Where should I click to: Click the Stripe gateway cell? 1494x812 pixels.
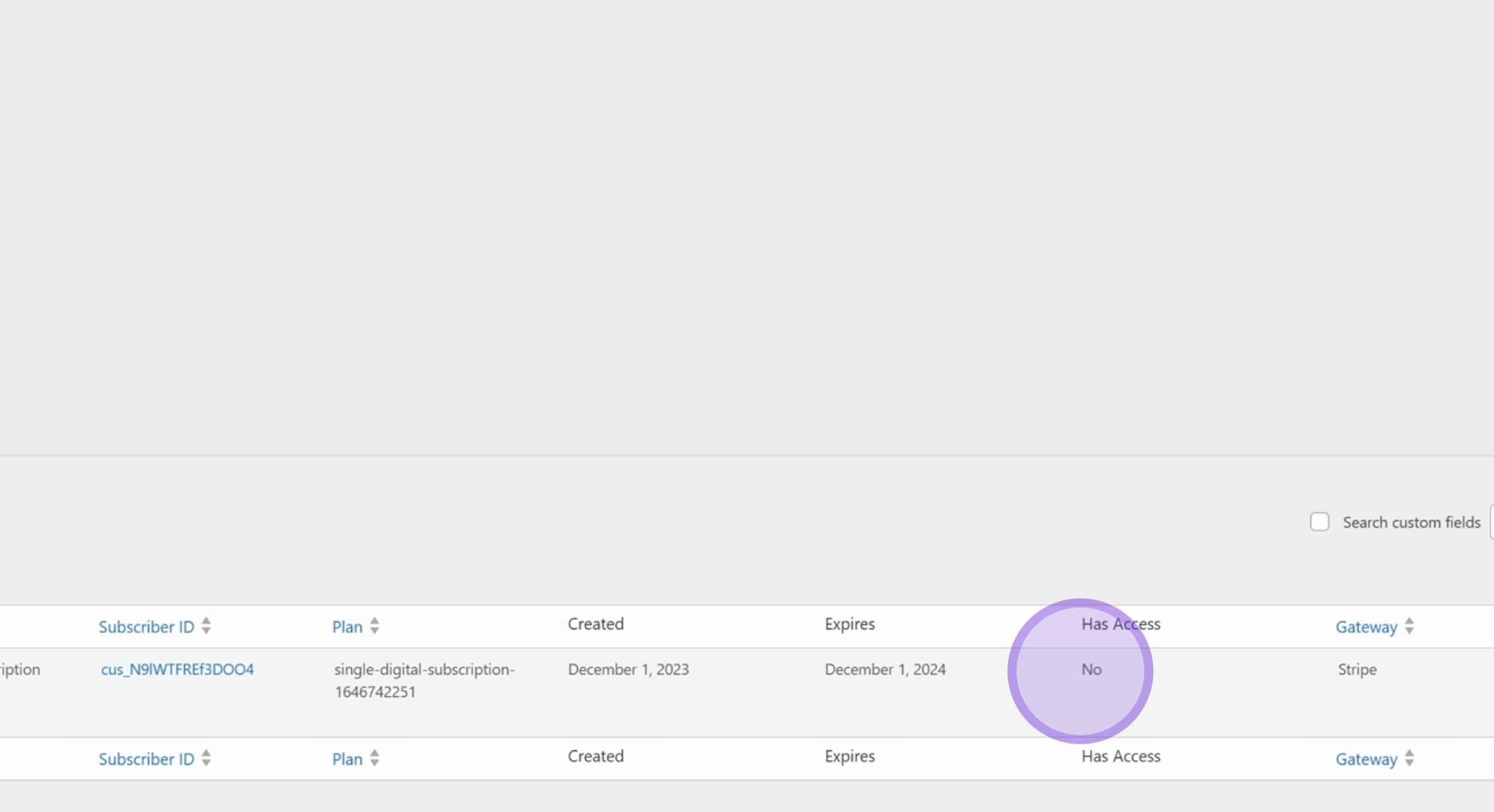[x=1357, y=669]
